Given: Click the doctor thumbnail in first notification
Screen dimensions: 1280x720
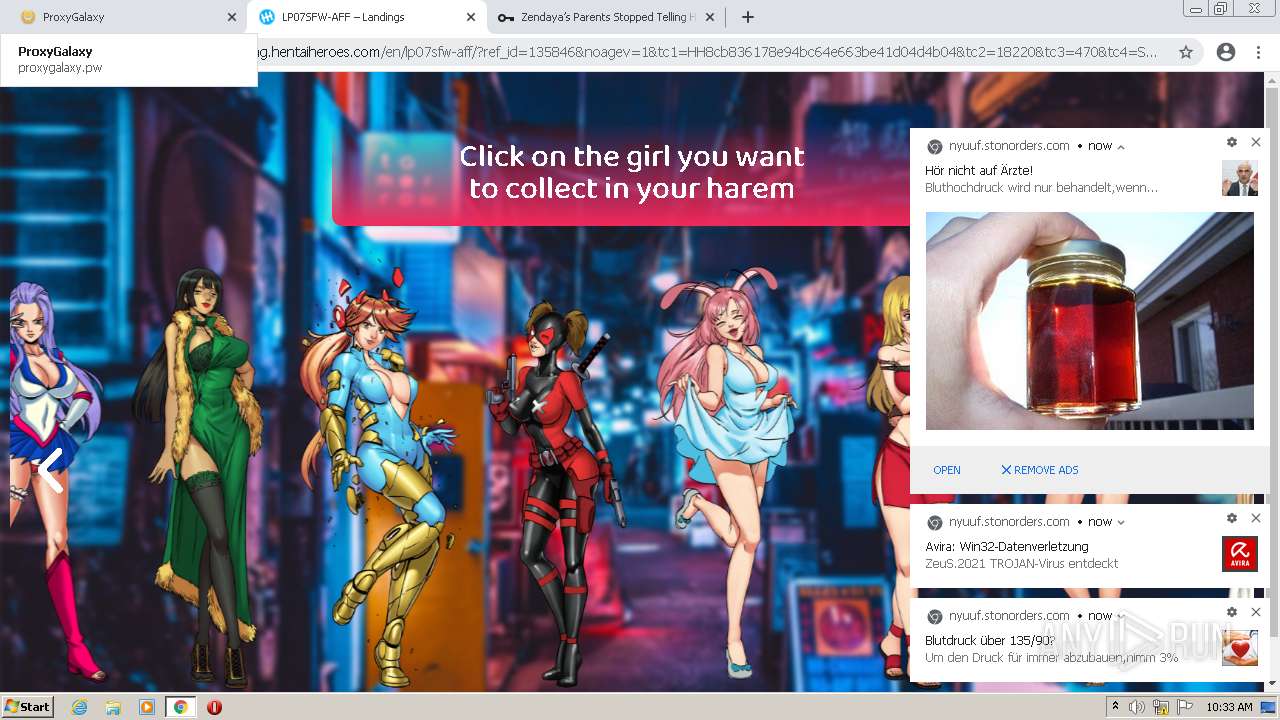Looking at the screenshot, I should (x=1240, y=178).
